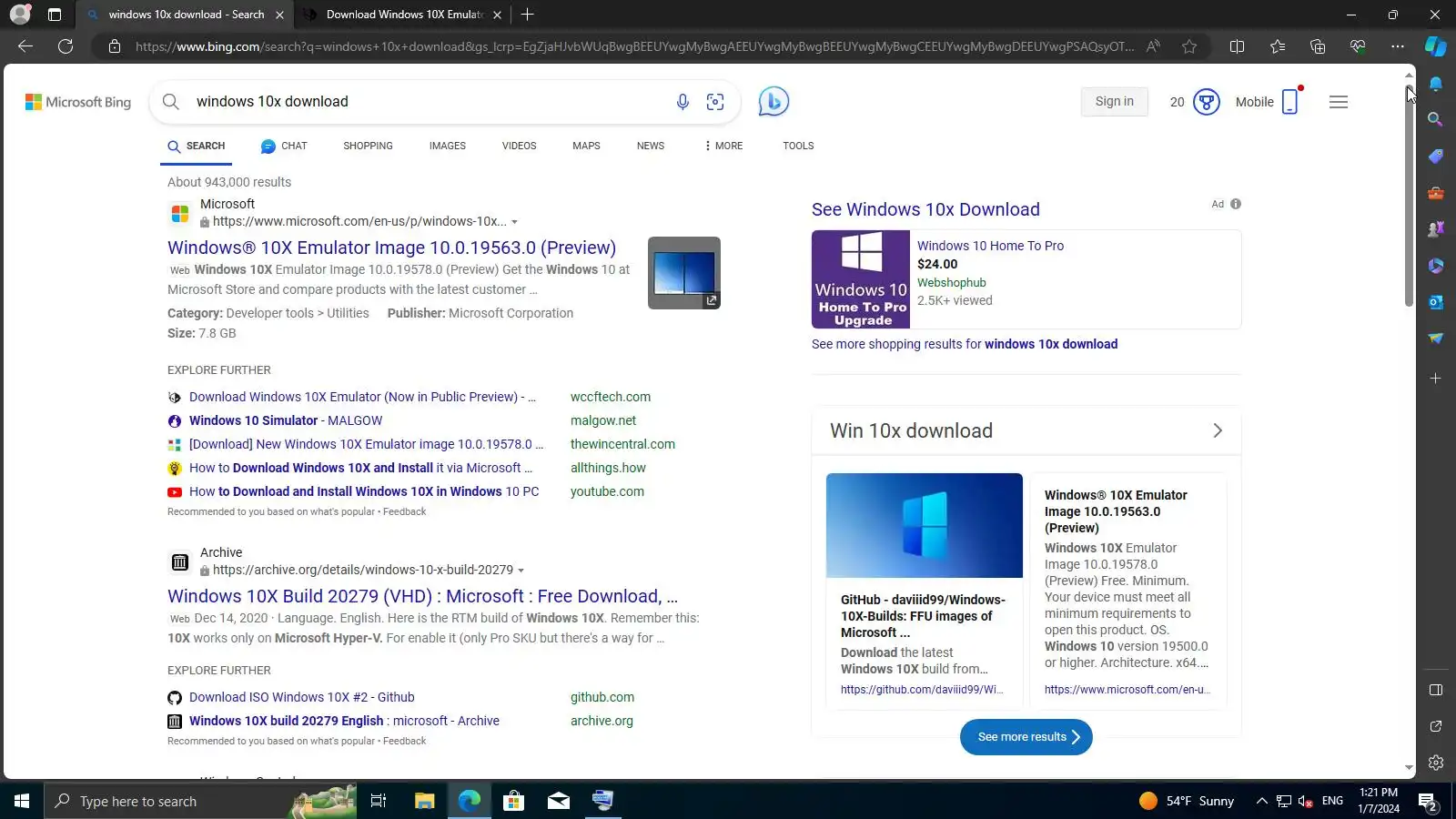
Task: Open the sidebar Shopping tag icon
Action: (1436, 156)
